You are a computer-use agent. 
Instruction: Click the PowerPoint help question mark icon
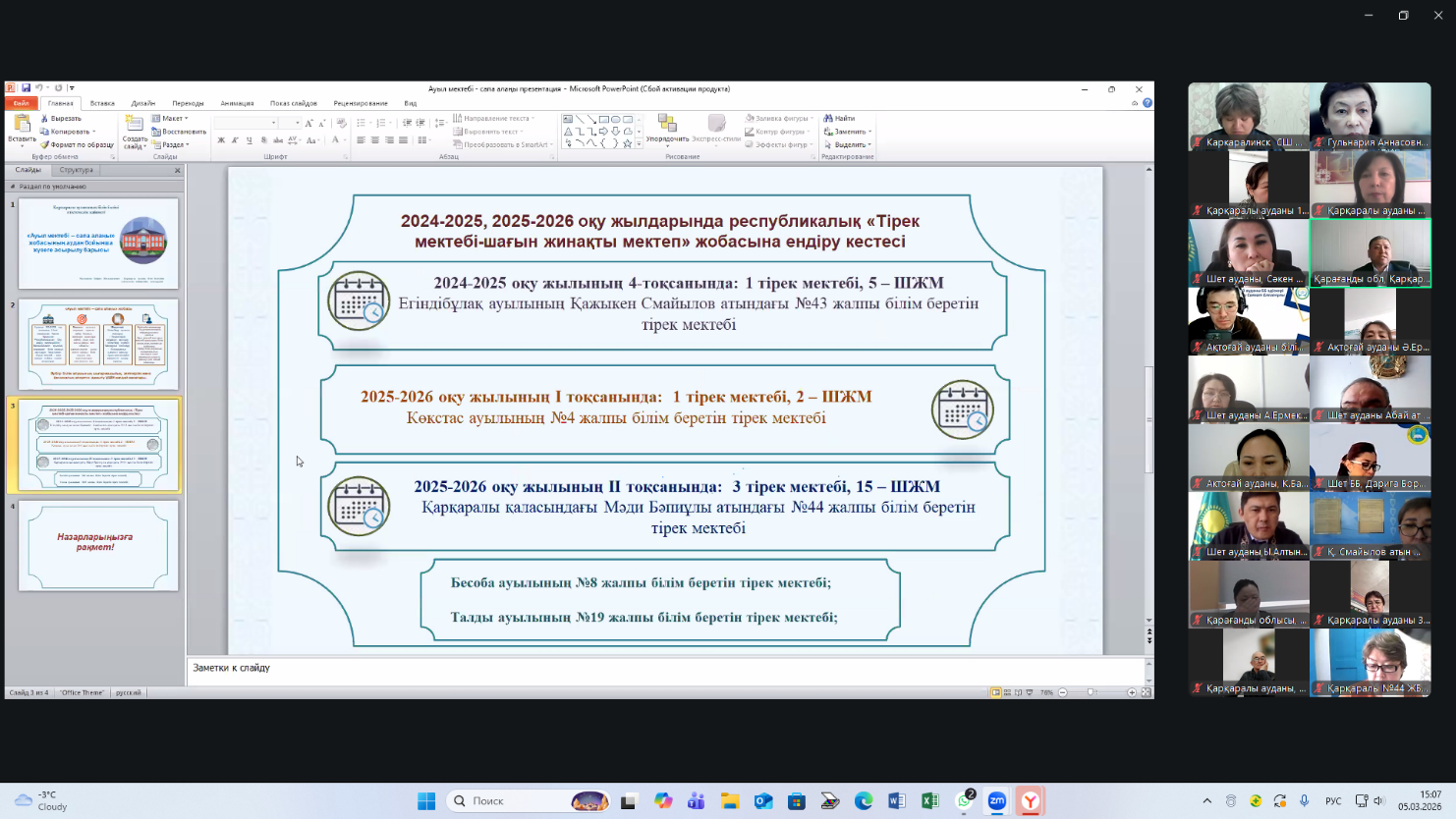(x=1147, y=103)
